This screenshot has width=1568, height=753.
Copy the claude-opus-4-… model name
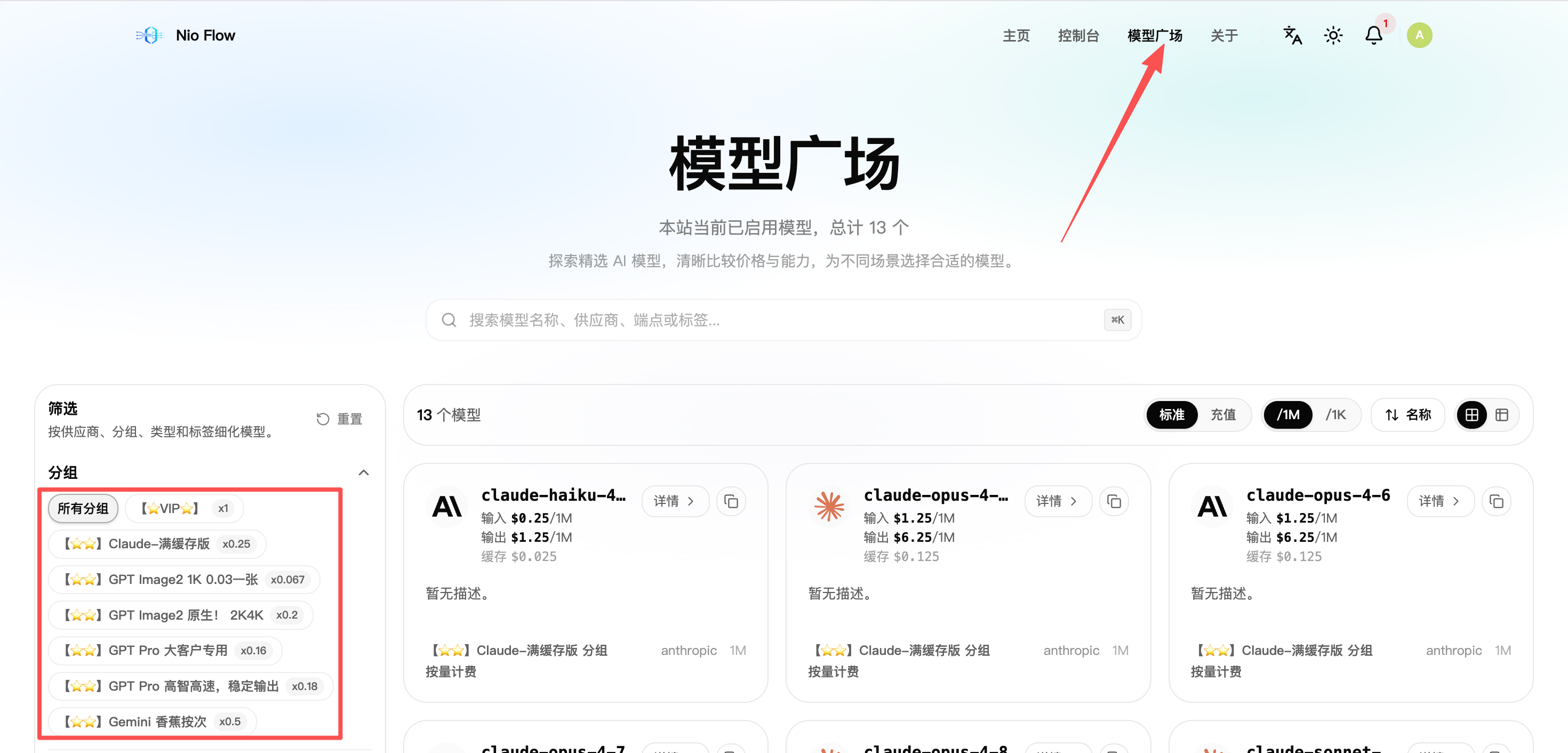pyautogui.click(x=1114, y=501)
